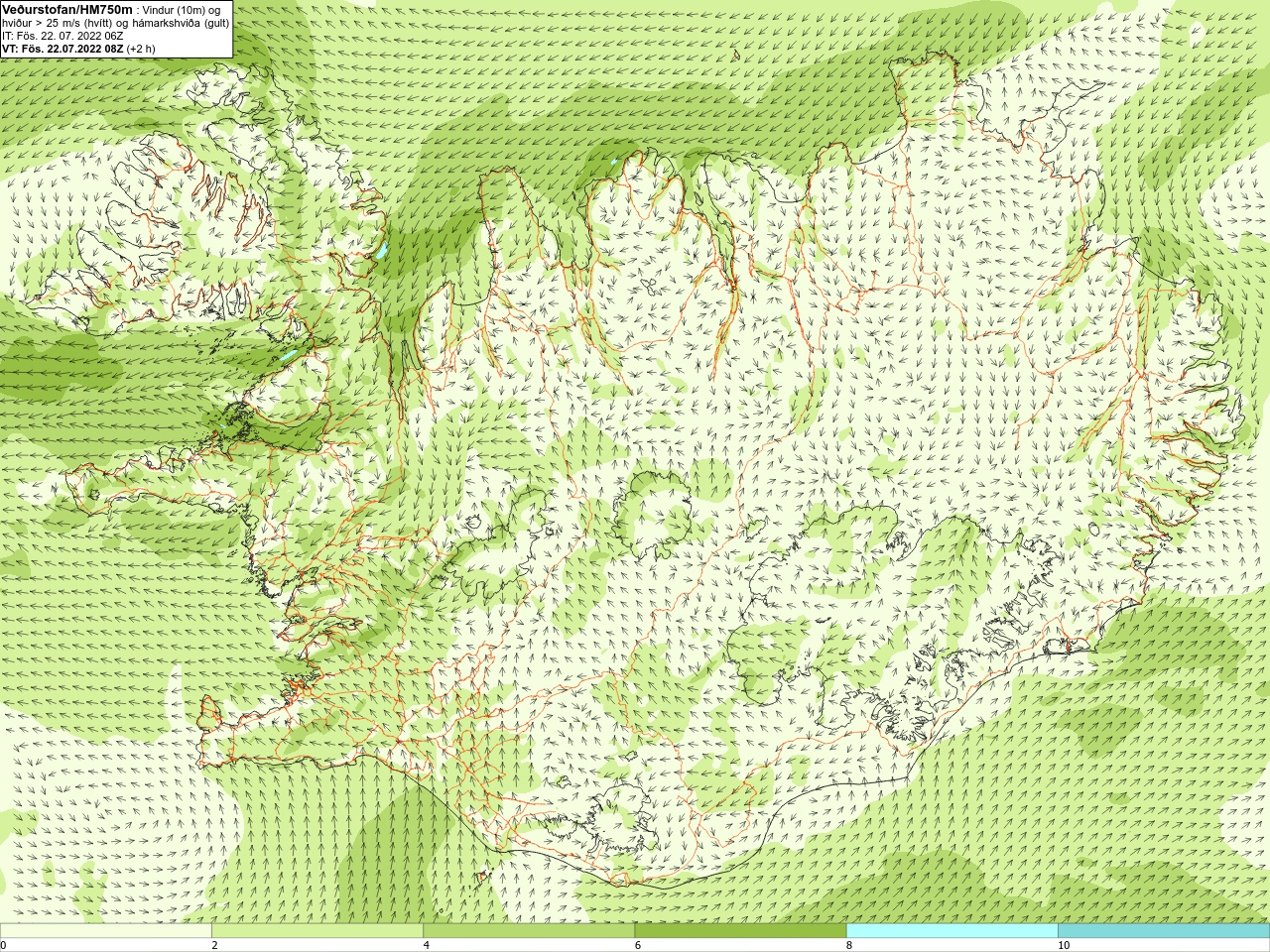Click the 'VT: Fös. 22.07.2022 08Z' line

point(63,48)
